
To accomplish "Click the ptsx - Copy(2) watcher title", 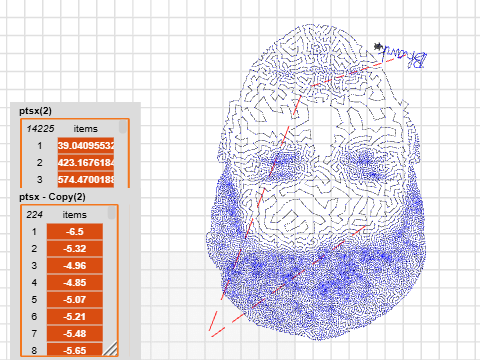I will click(52, 197).
